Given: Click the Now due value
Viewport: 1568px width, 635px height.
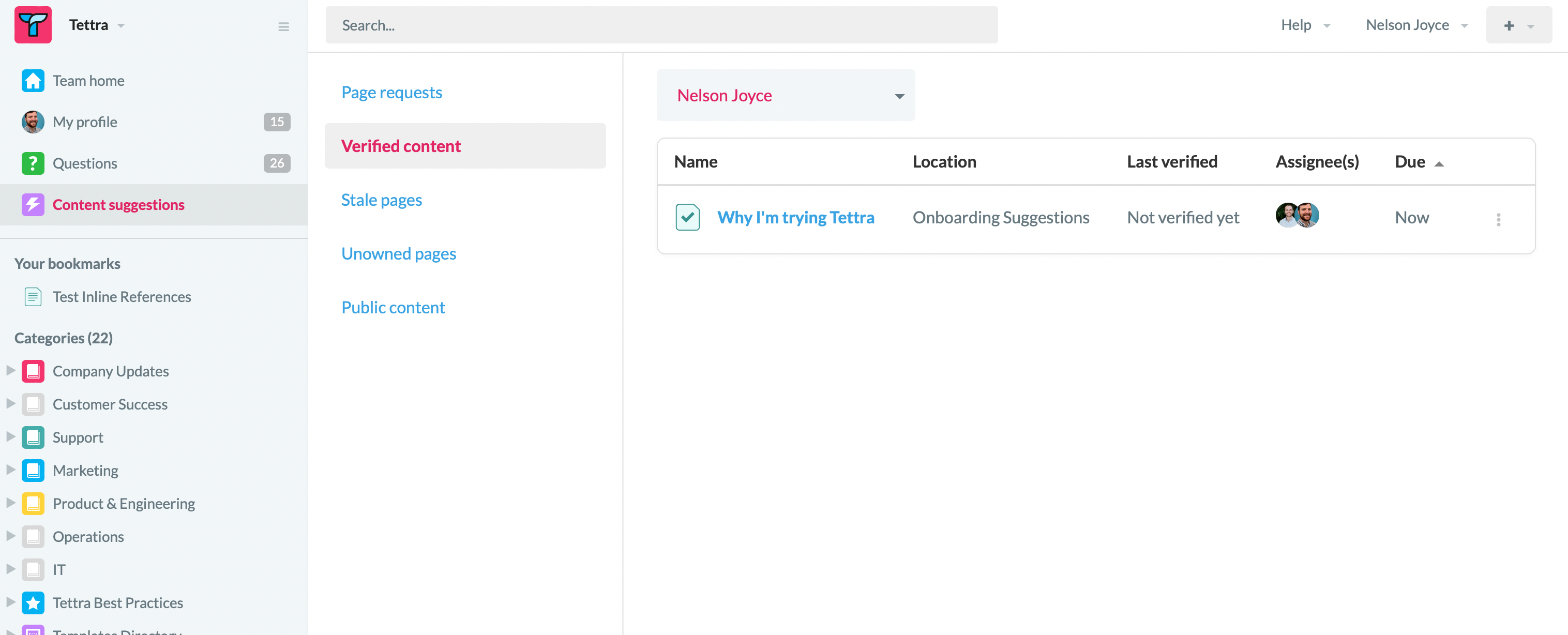Looking at the screenshot, I should [x=1412, y=217].
